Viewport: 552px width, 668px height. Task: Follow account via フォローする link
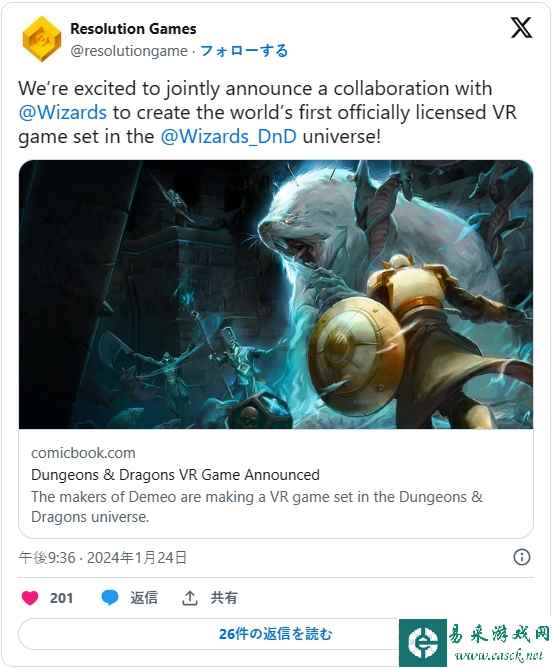[x=244, y=51]
